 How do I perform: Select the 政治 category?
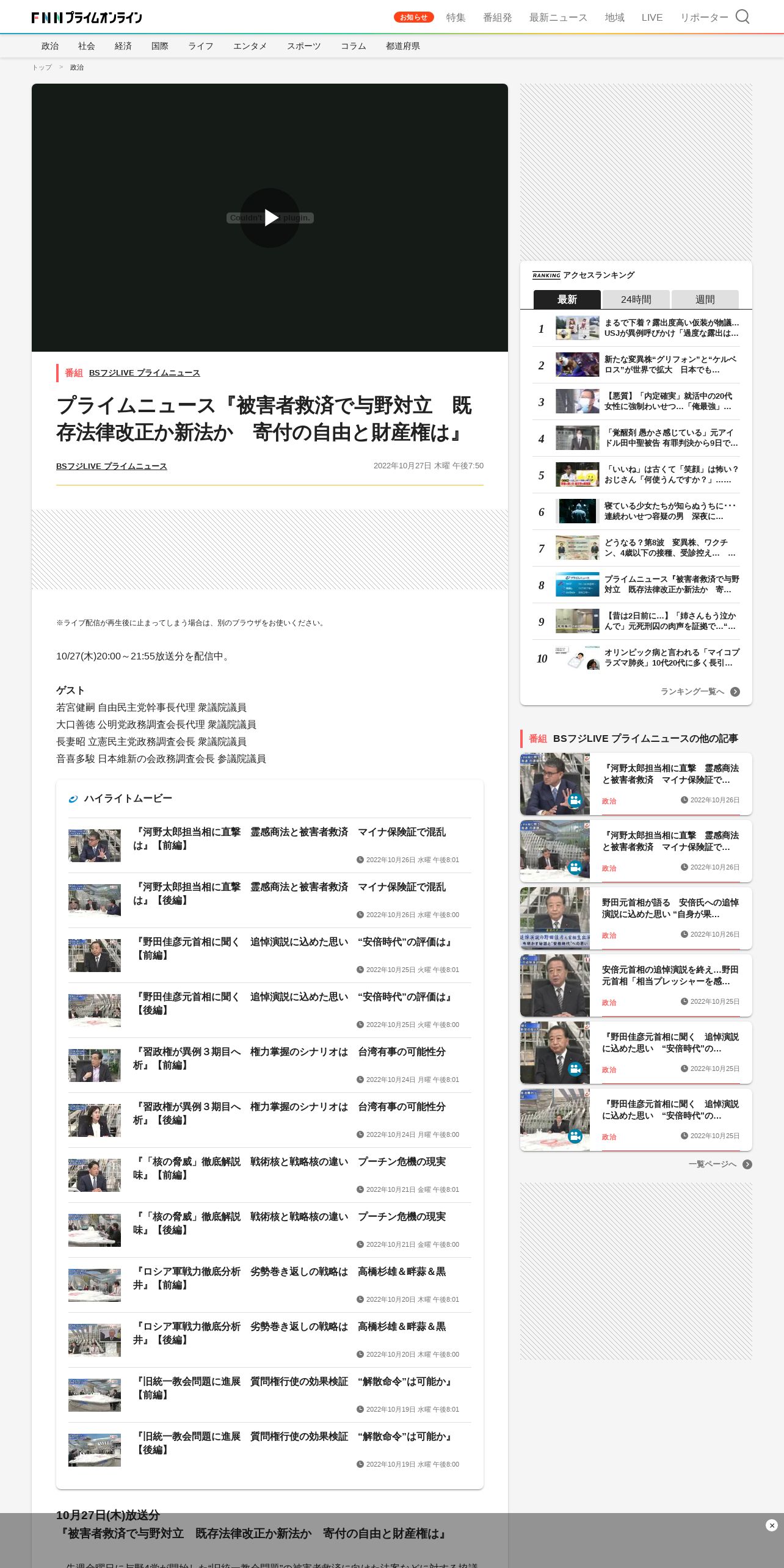coord(50,46)
